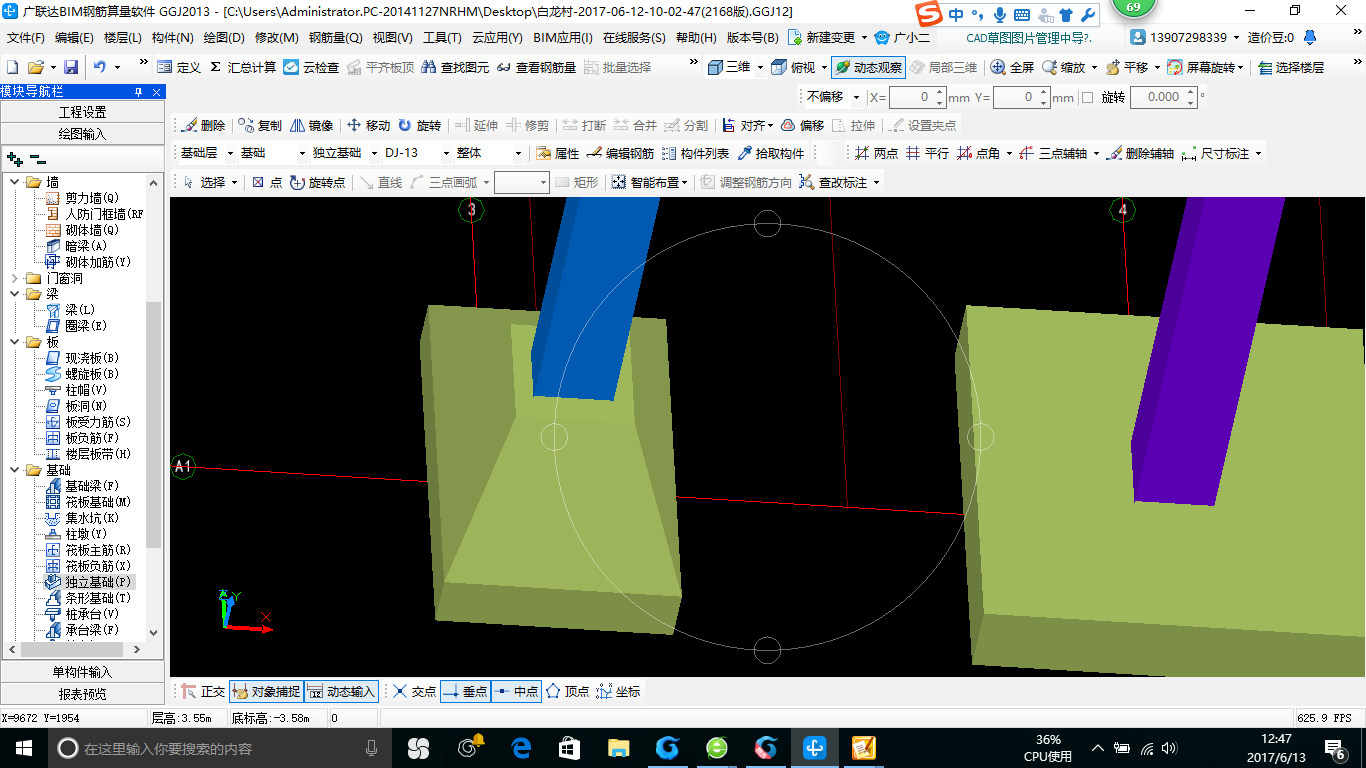Select 旋转点 rotate point tool
The width and height of the screenshot is (1366, 768).
317,182
